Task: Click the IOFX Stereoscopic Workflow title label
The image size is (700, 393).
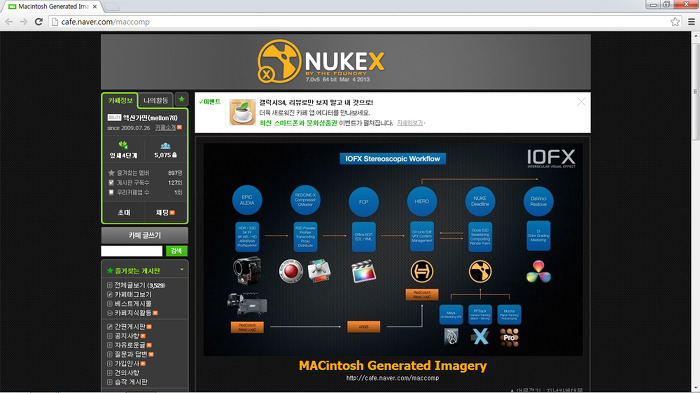Action: pyautogui.click(x=392, y=159)
